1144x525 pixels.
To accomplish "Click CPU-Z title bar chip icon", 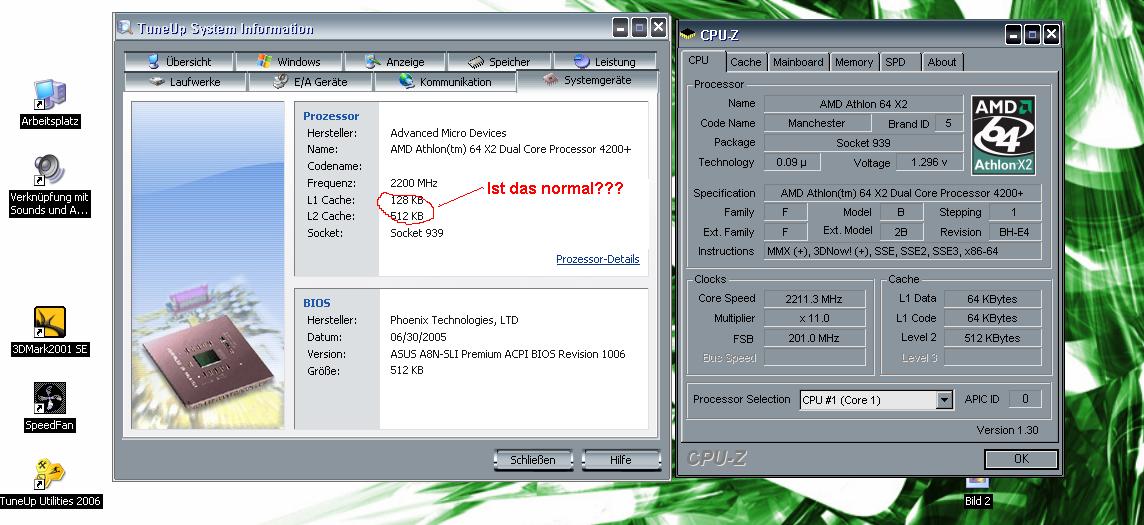I will 688,34.
